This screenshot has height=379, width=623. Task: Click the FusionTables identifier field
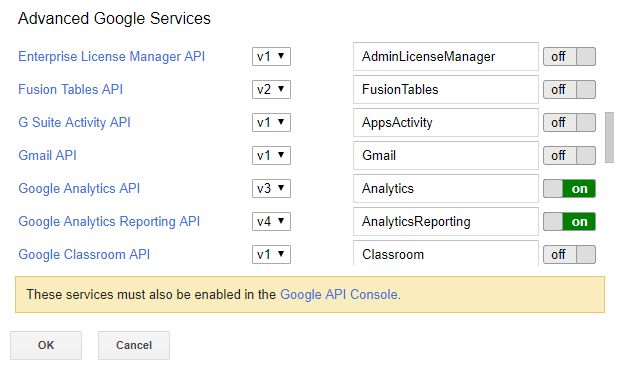coord(446,89)
